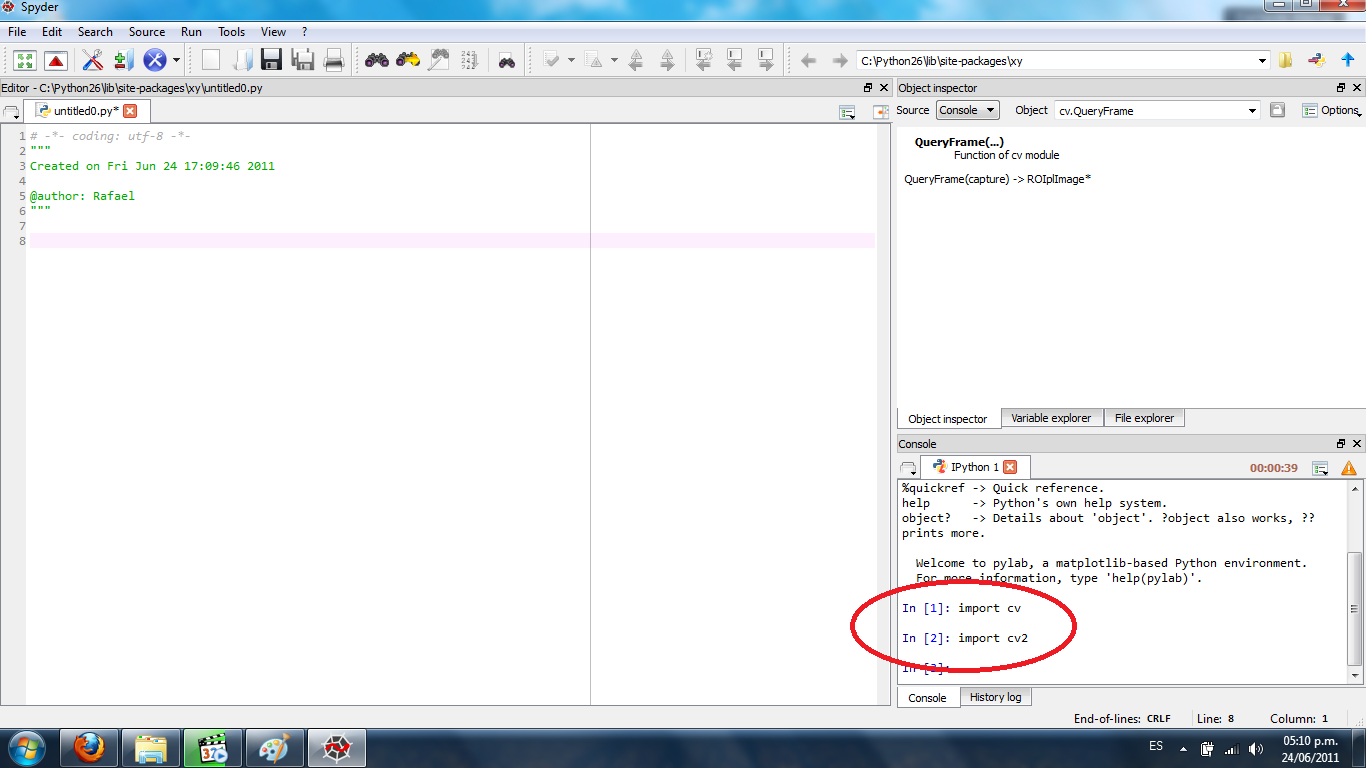The width and height of the screenshot is (1366, 768).
Task: Open the editor tab browse dropdown
Action: coord(11,113)
